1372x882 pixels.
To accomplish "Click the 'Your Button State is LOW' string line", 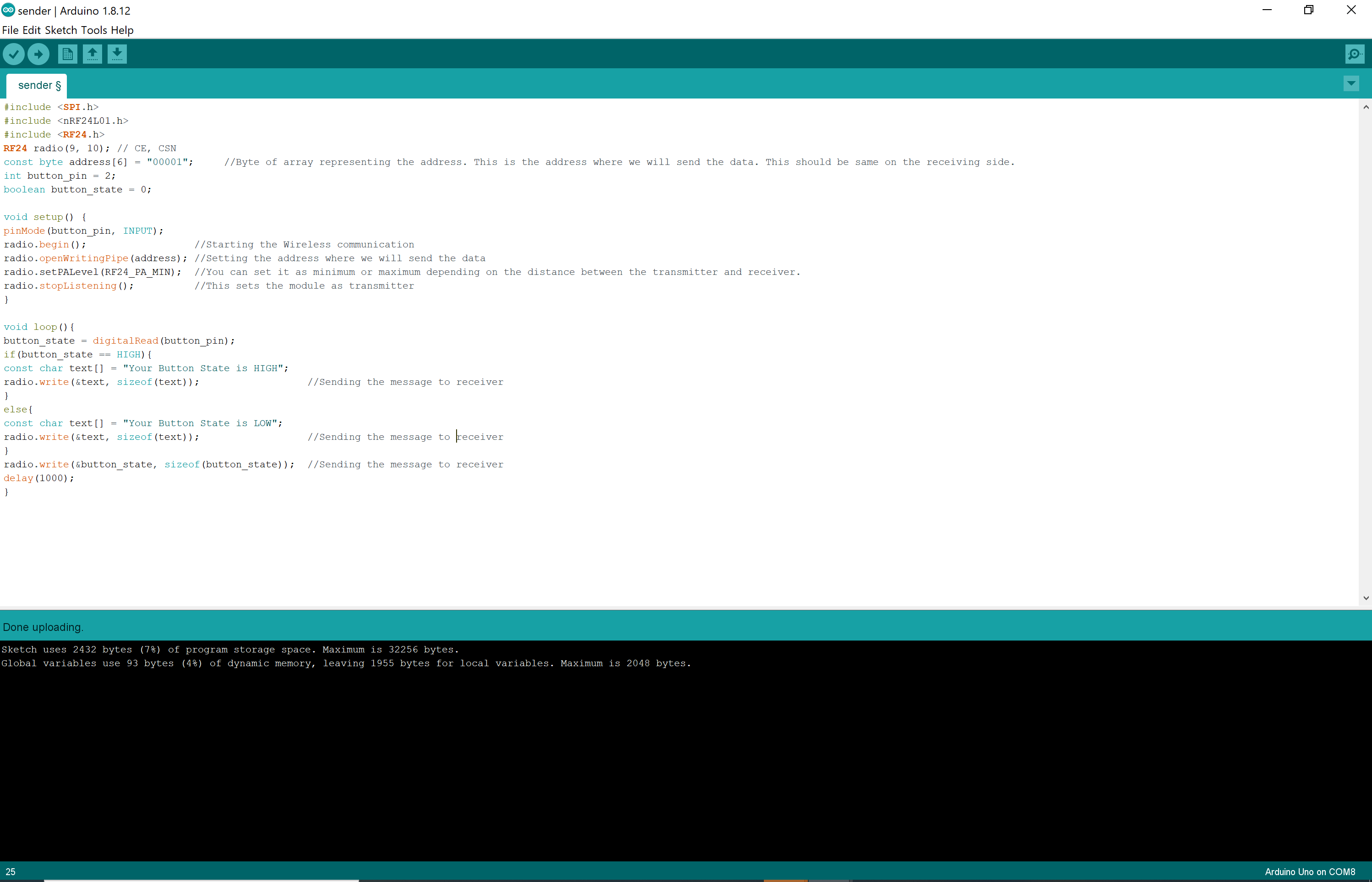I will pos(143,423).
